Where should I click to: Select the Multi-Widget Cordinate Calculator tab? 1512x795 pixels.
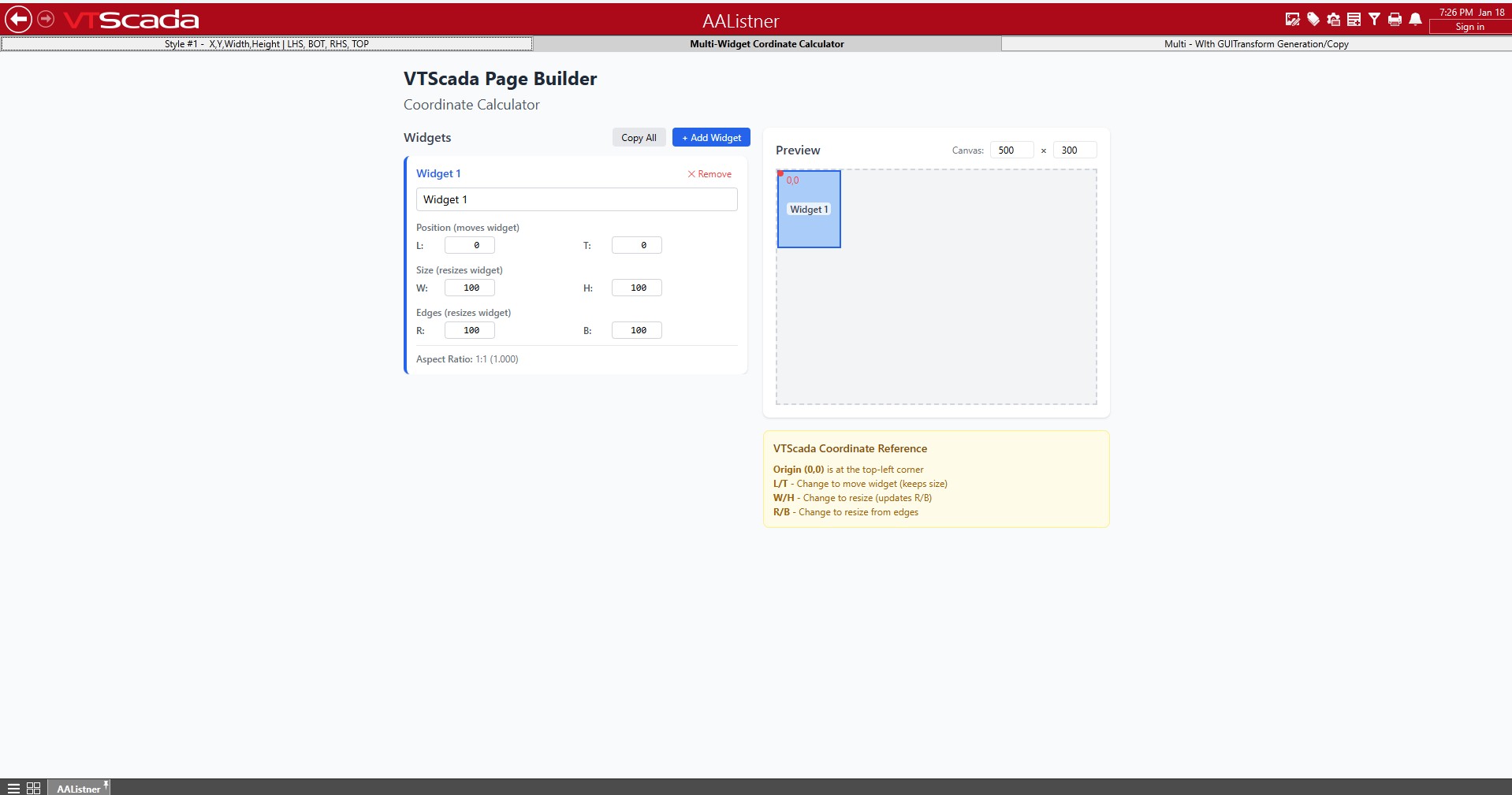click(766, 44)
